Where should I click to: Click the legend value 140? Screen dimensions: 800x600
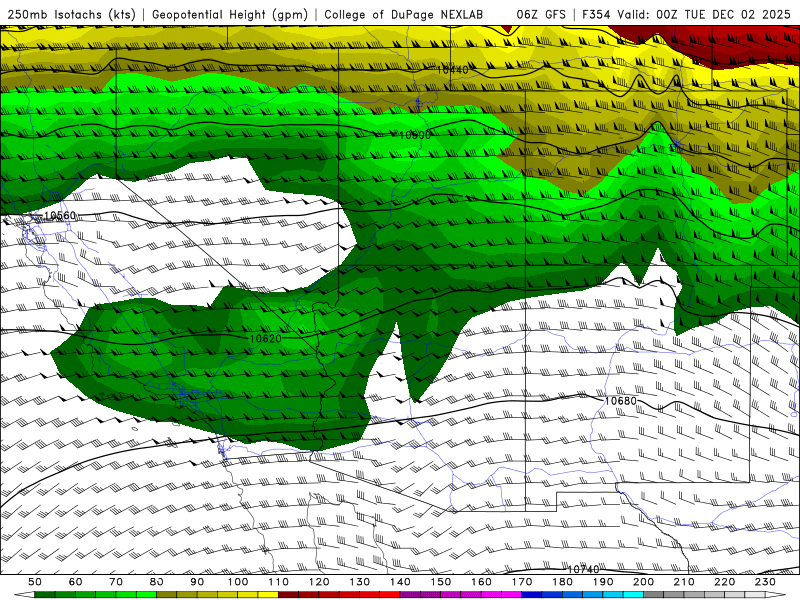[400, 582]
